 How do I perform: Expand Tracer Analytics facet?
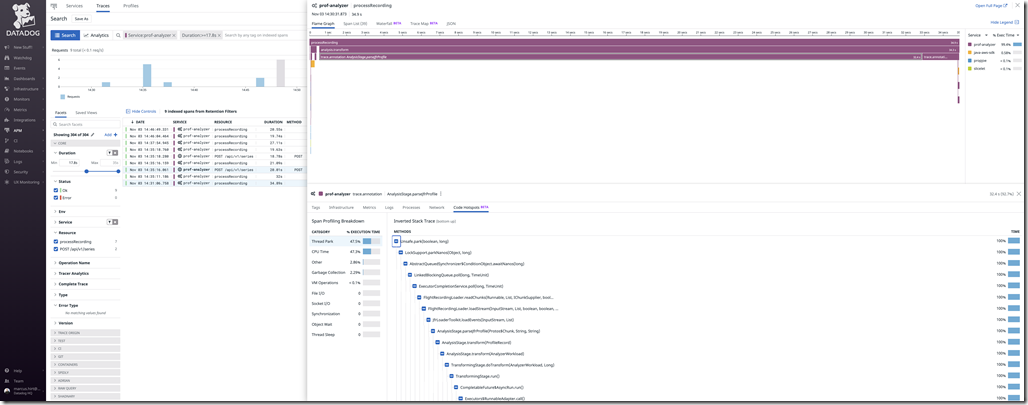click(54, 273)
